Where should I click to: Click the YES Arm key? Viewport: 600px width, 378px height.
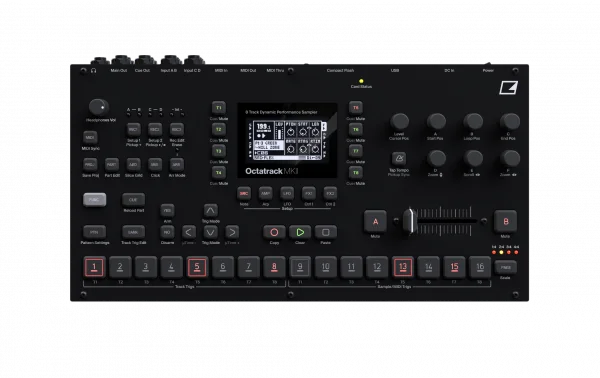coord(167,210)
